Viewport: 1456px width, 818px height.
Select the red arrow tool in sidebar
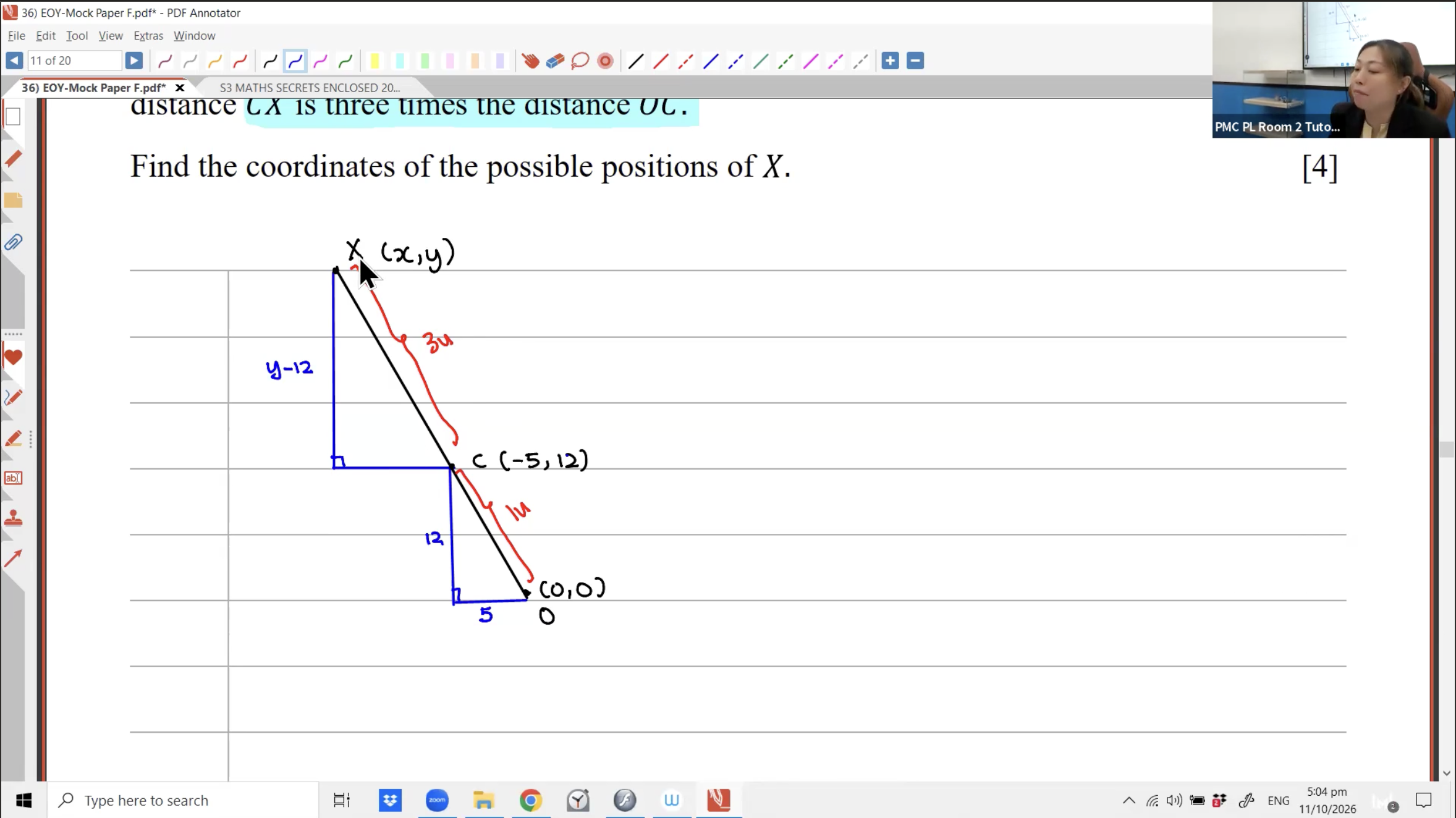coord(13,559)
